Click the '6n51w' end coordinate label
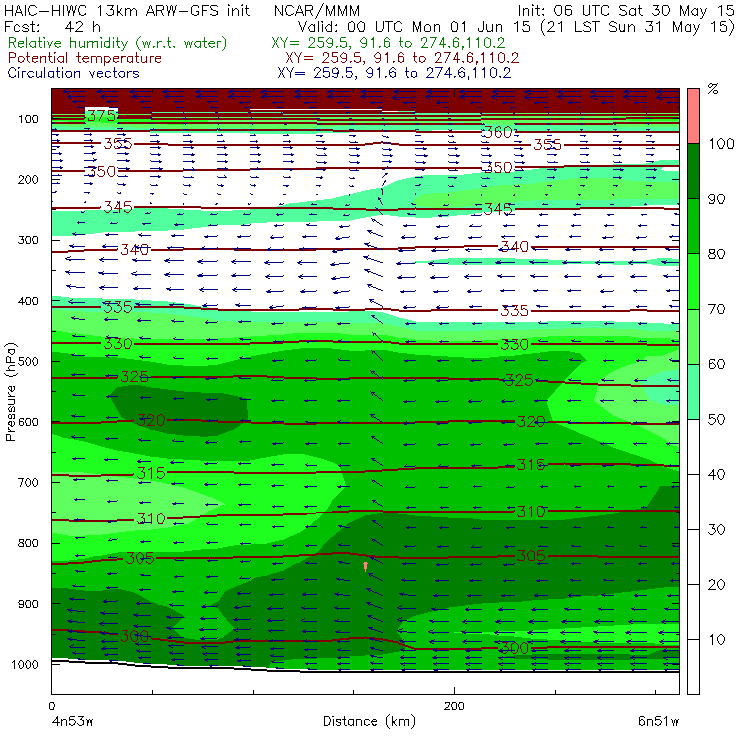Screen dimensions: 740x740 (658, 721)
